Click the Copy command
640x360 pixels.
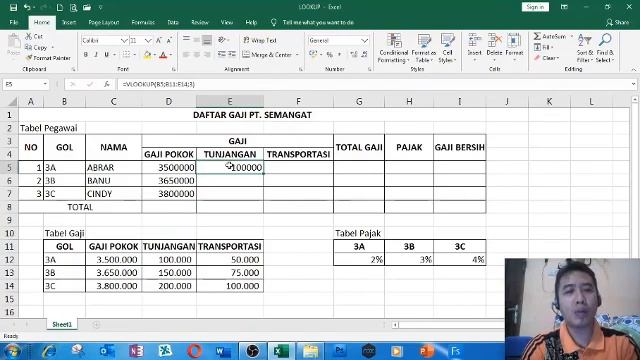point(36,47)
